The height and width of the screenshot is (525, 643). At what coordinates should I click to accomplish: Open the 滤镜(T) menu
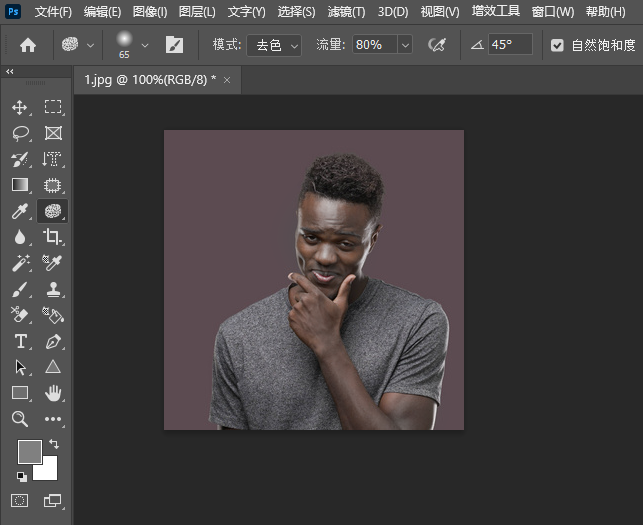[345, 12]
